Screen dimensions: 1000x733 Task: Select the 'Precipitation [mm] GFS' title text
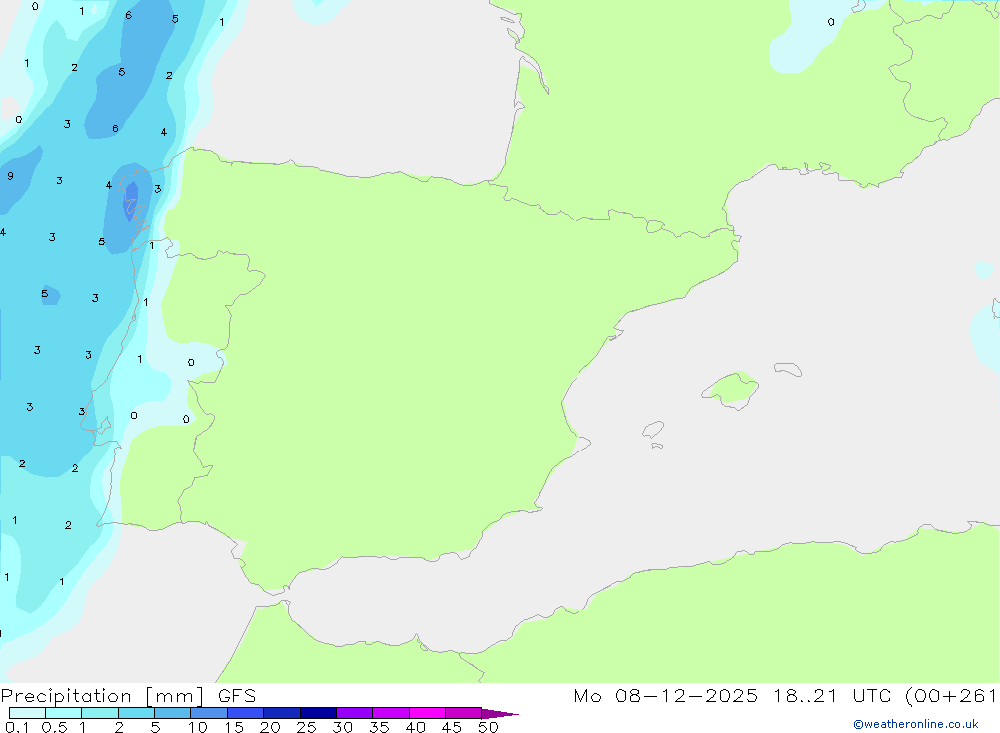pos(128,695)
